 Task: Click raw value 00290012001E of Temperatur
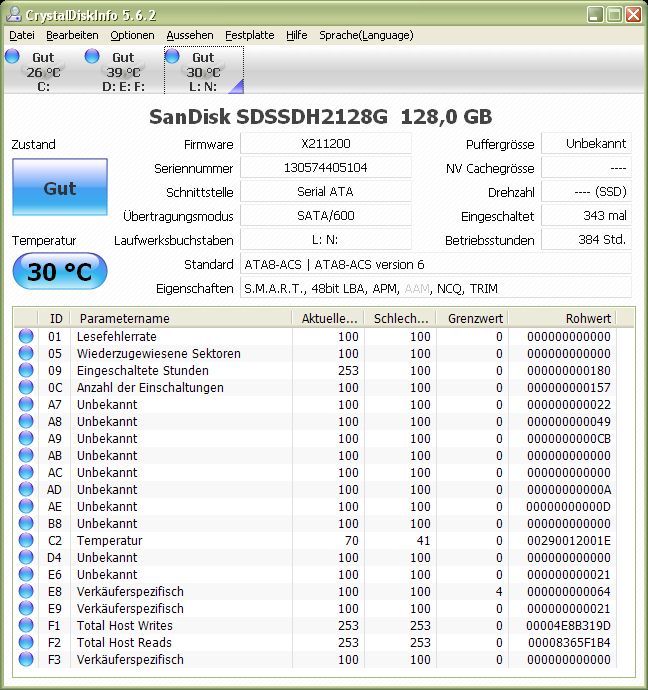coord(569,540)
